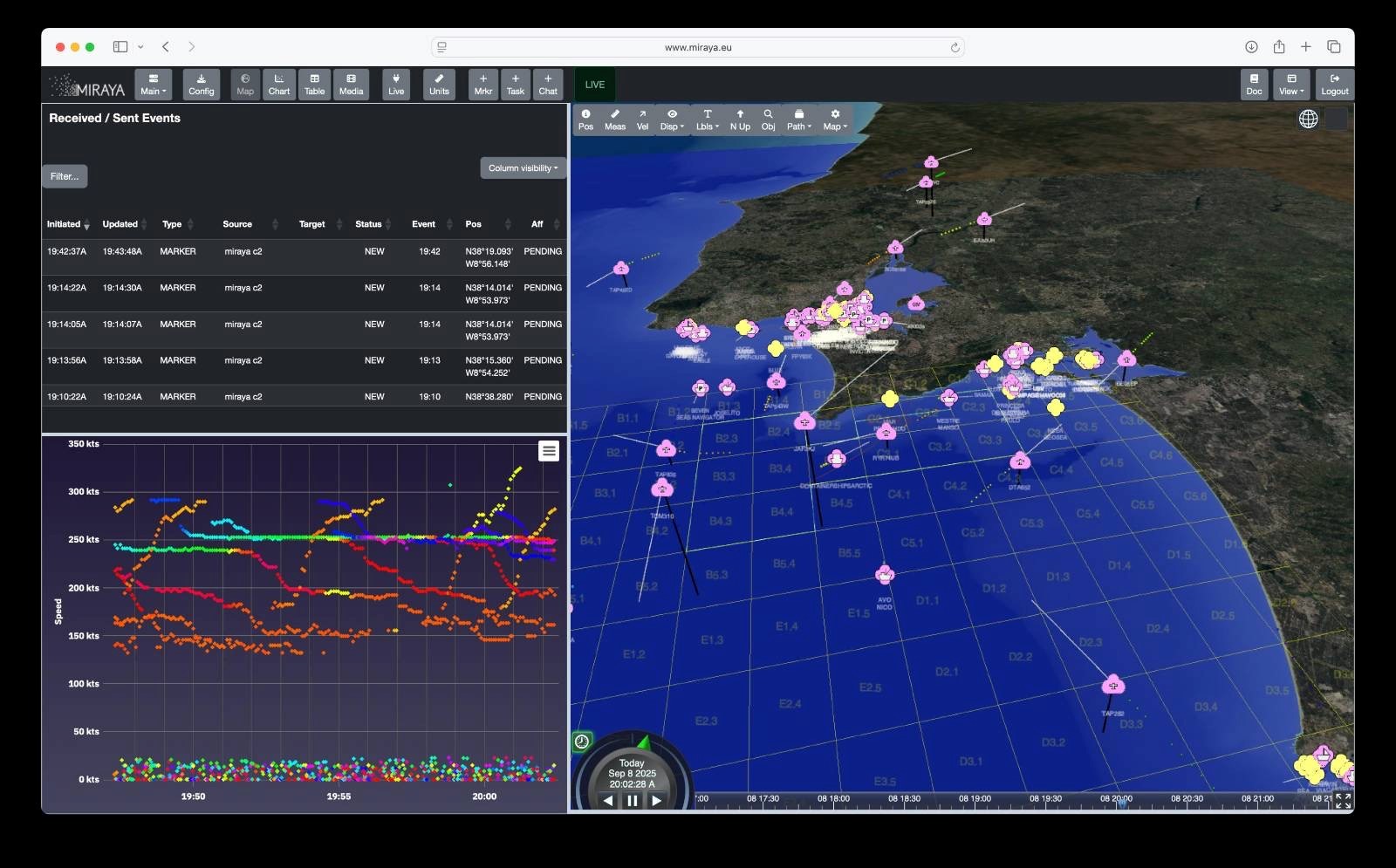Switch to the Map view button
1396x868 pixels.
(x=245, y=85)
